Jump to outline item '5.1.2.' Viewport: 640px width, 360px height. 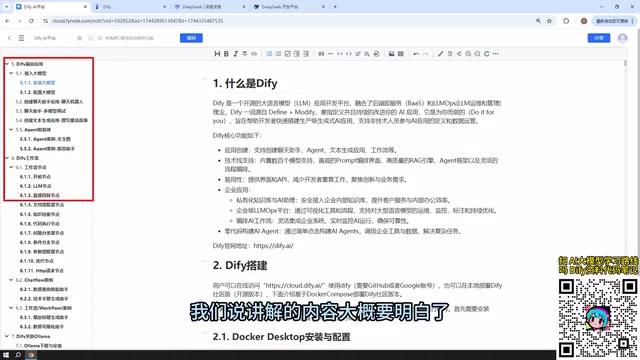pos(38,92)
